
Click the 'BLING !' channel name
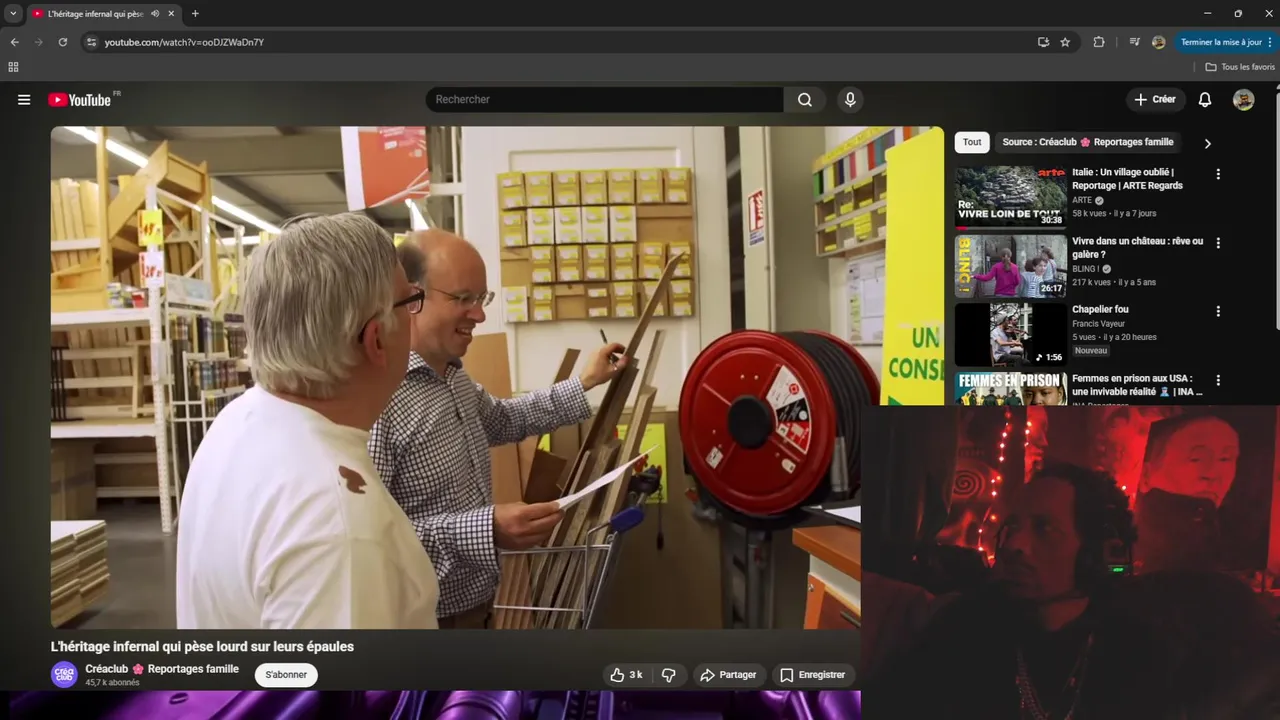click(1085, 269)
